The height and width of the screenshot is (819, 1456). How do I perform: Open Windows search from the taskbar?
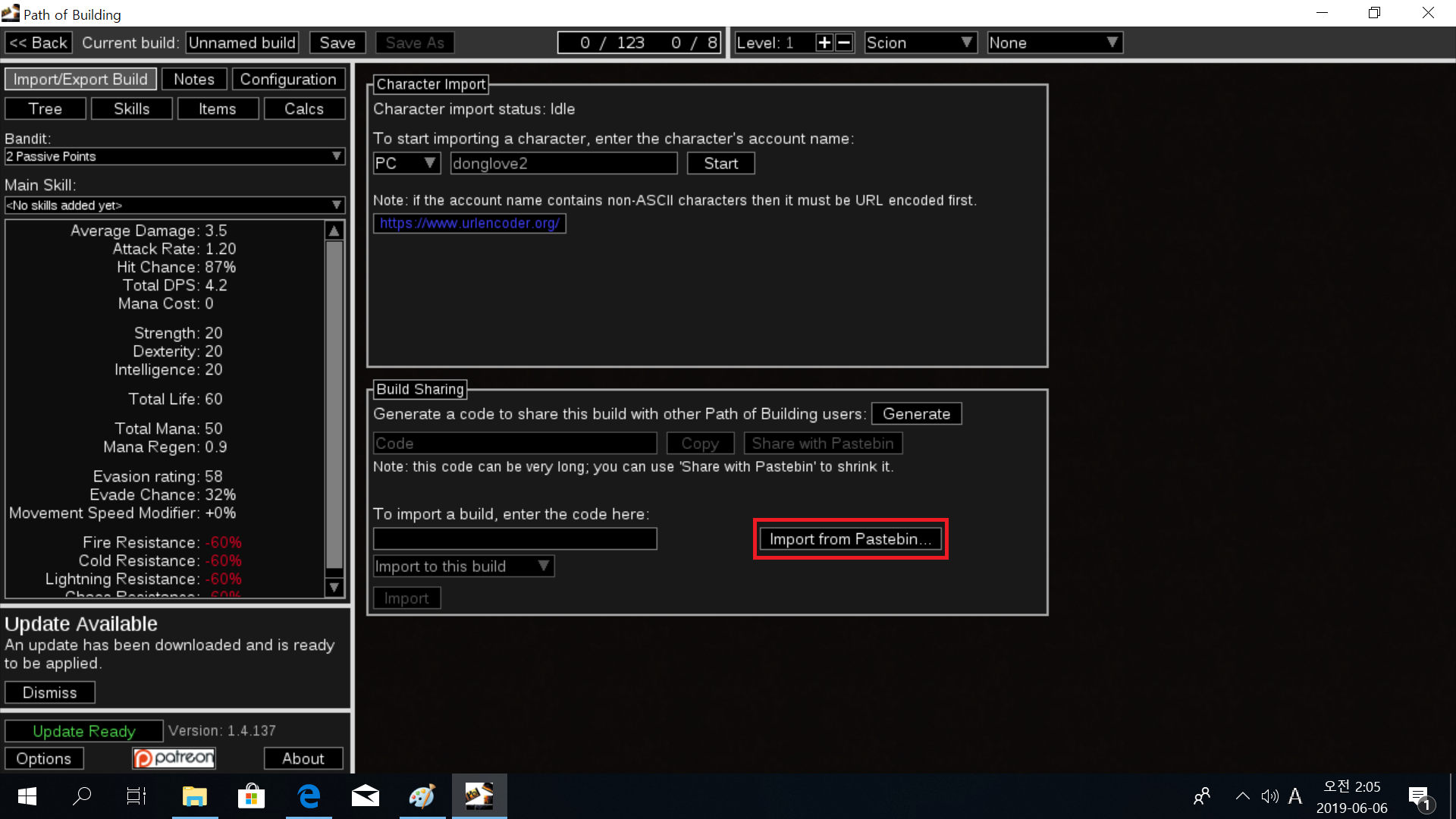[x=82, y=796]
